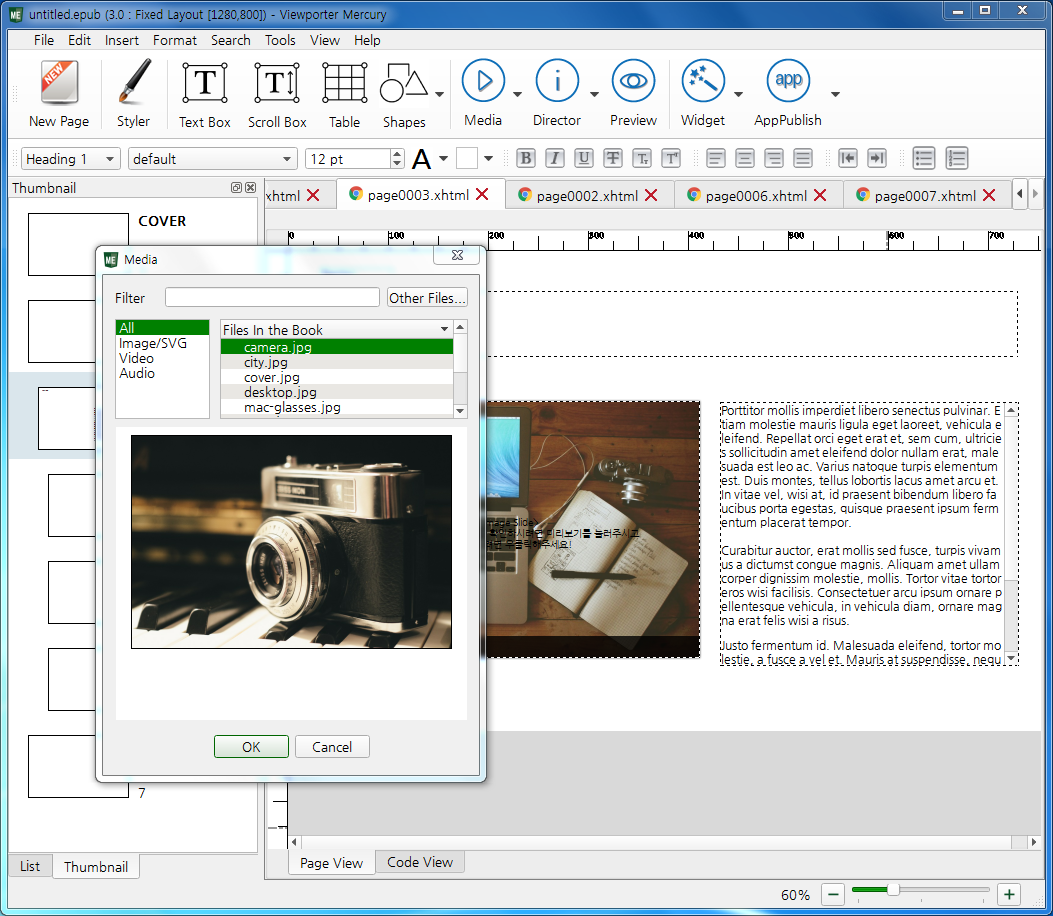Decrease text indent
Screen dimensions: 1053x916
pos(848,158)
